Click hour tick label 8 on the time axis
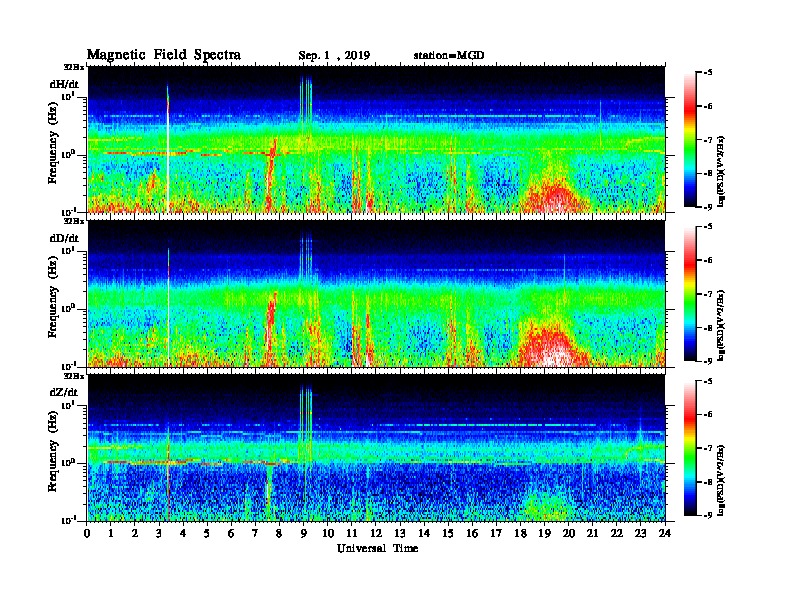Screen dimensions: 792x612 pos(279,533)
